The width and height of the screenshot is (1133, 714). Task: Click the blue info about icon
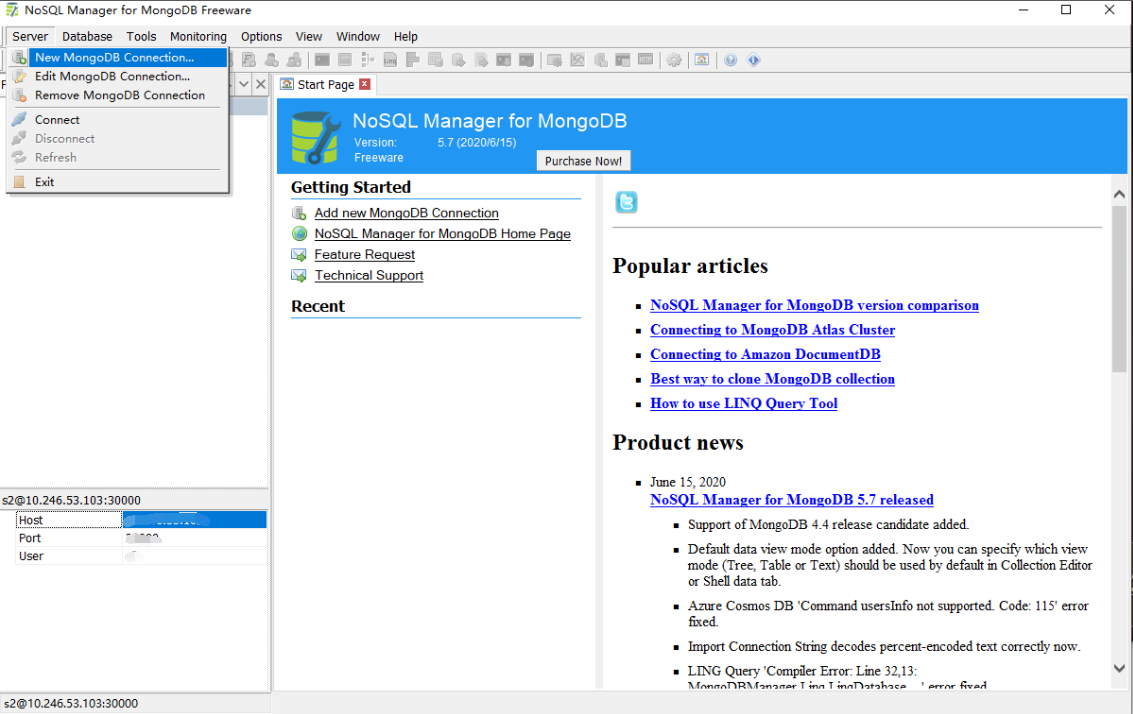(x=754, y=60)
